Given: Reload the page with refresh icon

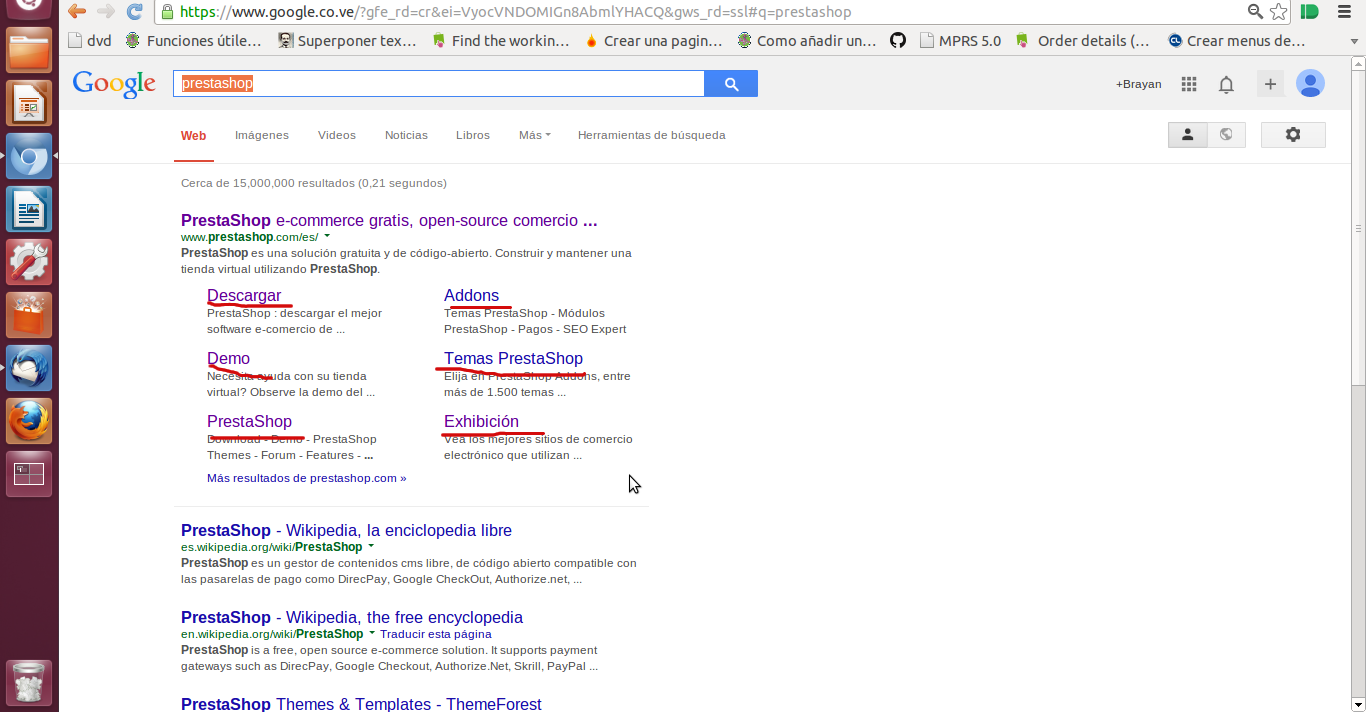Looking at the screenshot, I should [134, 12].
